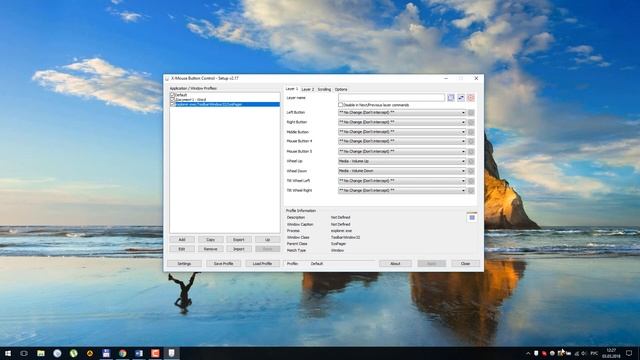Open File Explorer from the taskbar
Screen dimensions: 640x360
click(x=41, y=353)
